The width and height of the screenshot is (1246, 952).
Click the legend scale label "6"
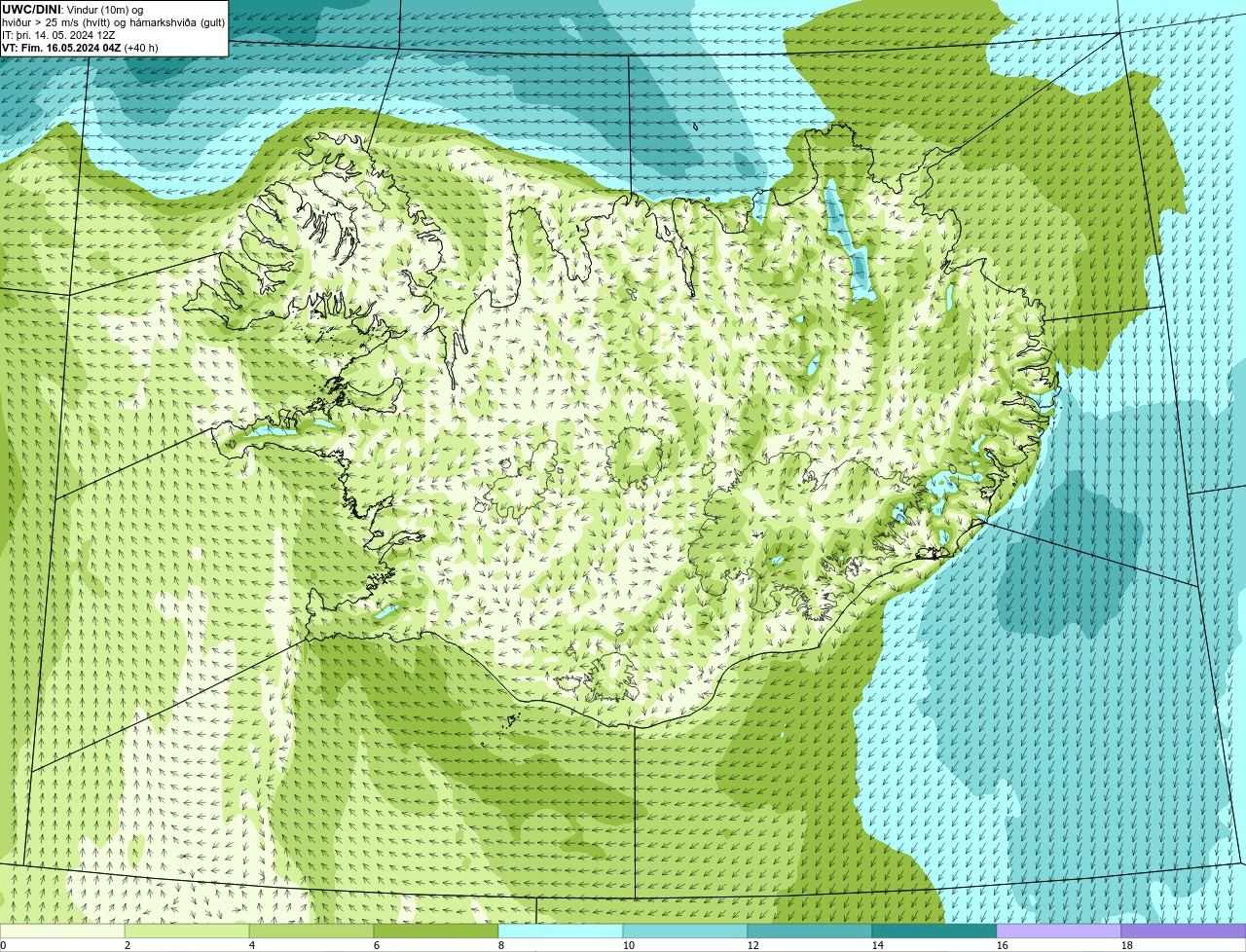[377, 945]
